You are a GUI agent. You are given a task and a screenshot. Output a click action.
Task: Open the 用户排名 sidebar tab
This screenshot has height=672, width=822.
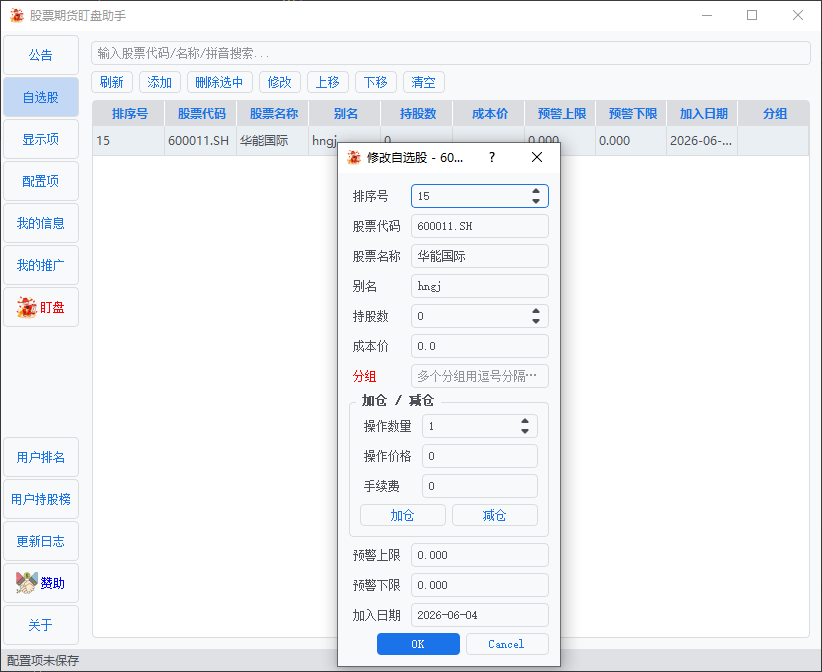[x=41, y=457]
